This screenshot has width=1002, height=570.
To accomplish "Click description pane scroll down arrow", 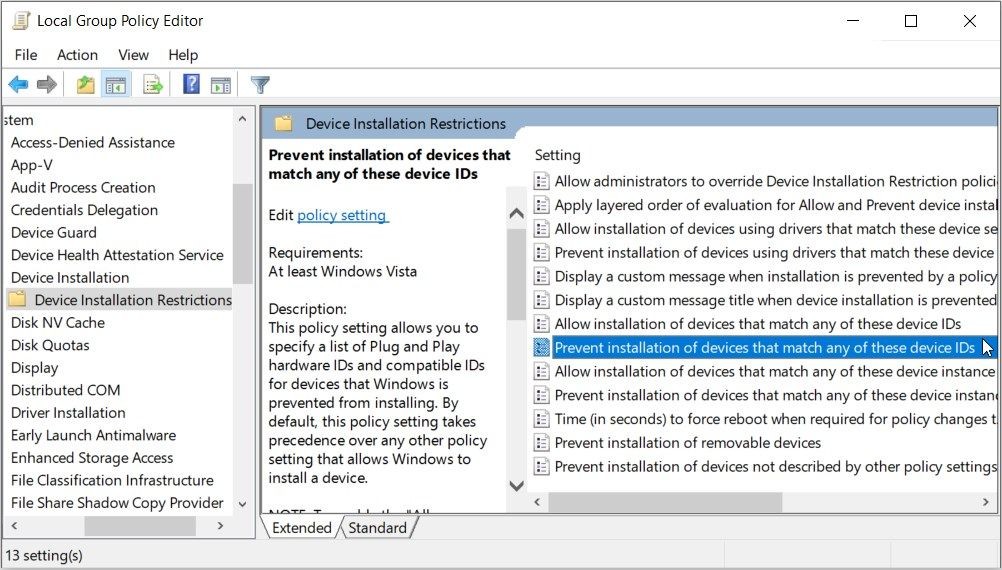I will coord(516,486).
